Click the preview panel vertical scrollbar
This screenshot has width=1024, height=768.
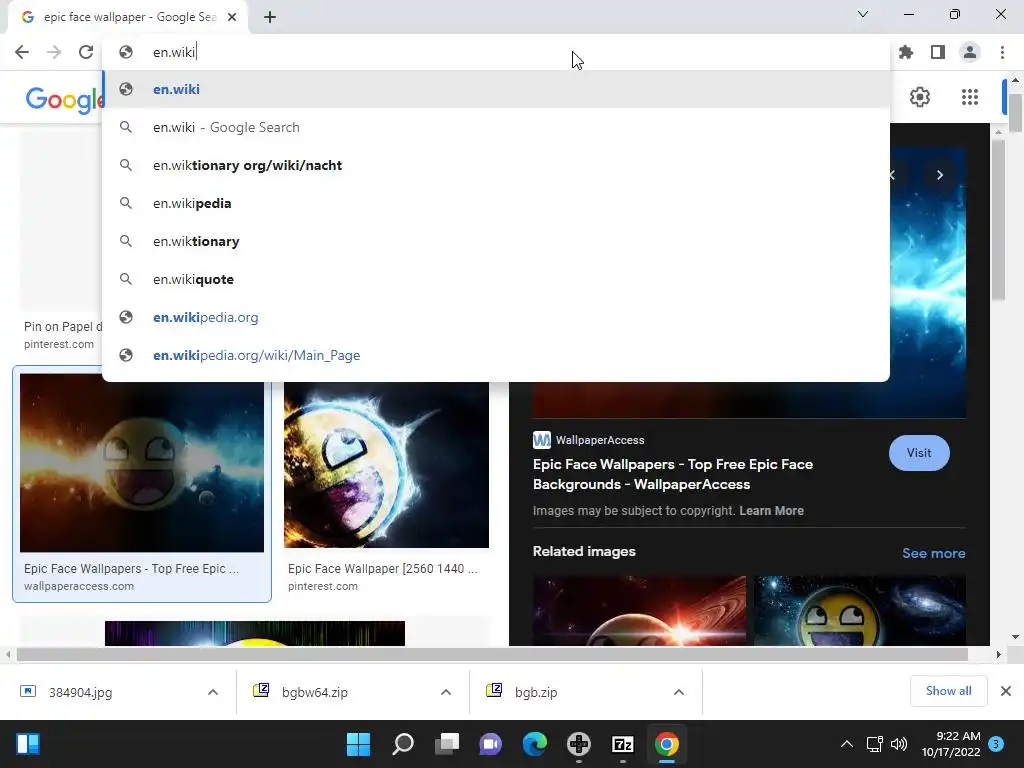pos(999,219)
